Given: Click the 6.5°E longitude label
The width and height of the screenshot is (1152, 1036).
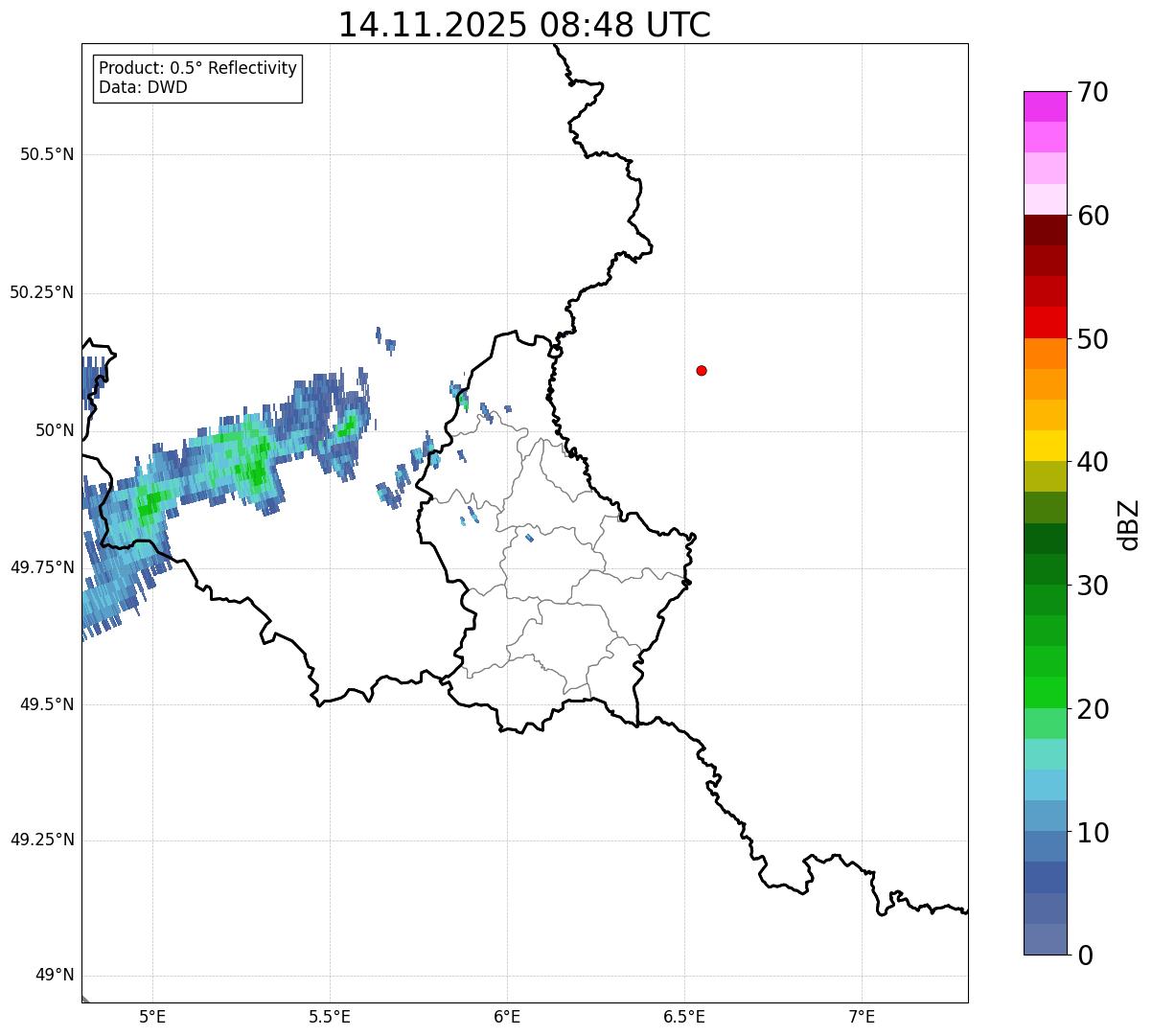Looking at the screenshot, I should pos(684,1017).
